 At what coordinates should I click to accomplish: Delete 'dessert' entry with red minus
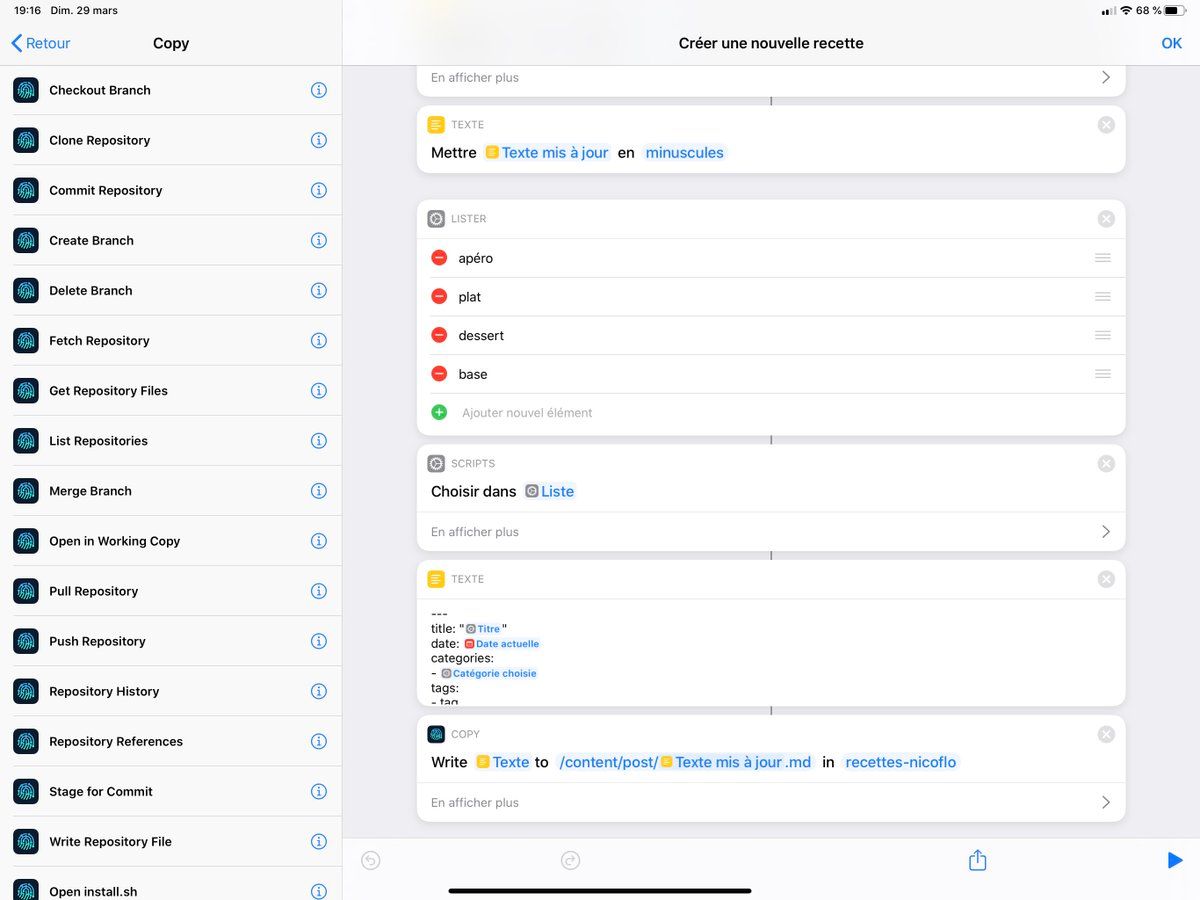(439, 335)
